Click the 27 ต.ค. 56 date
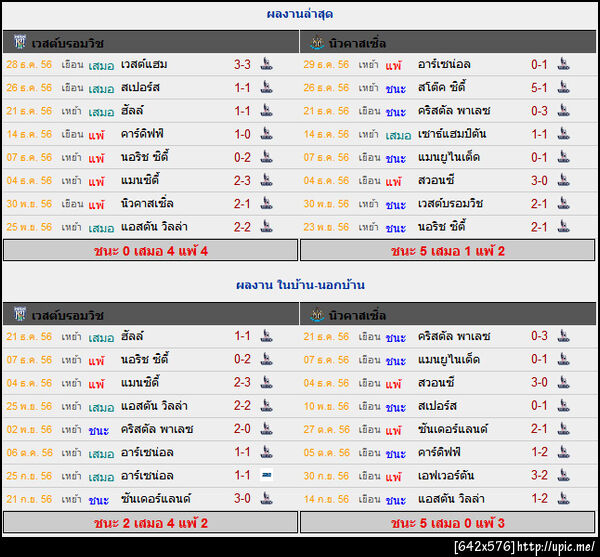600x557 pixels. coord(326,429)
